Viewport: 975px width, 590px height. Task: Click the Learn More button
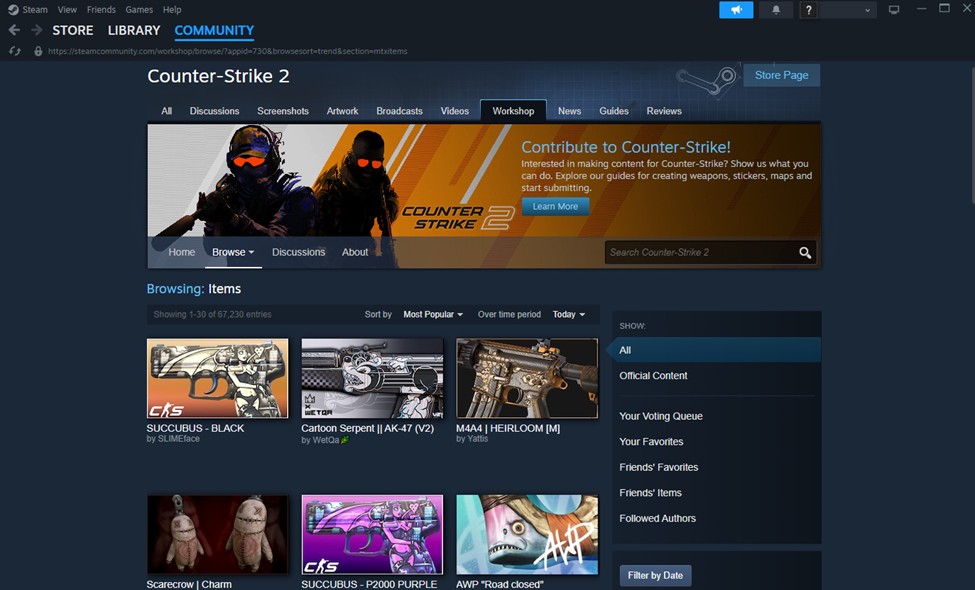[x=555, y=206]
